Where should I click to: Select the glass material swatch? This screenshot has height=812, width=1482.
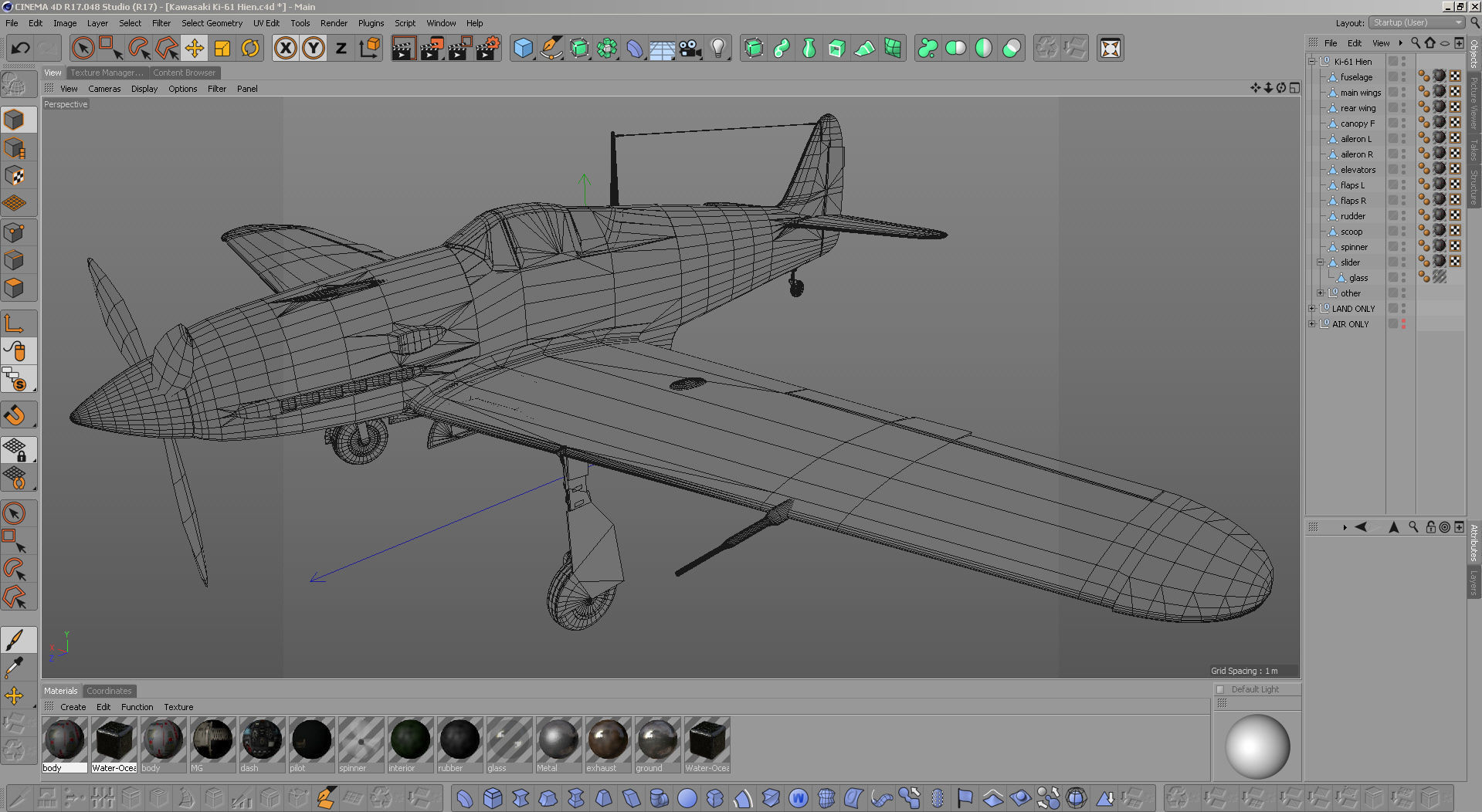(509, 740)
